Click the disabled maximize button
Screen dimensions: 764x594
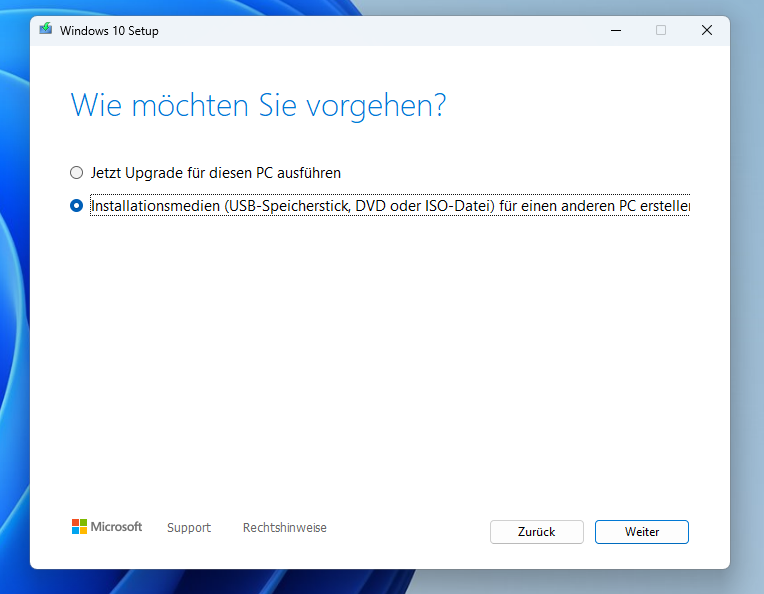click(x=661, y=30)
